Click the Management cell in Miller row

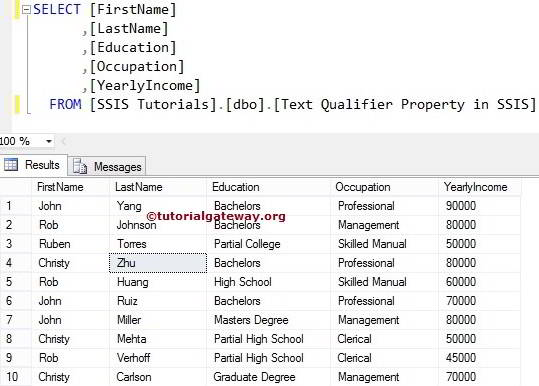click(384, 320)
